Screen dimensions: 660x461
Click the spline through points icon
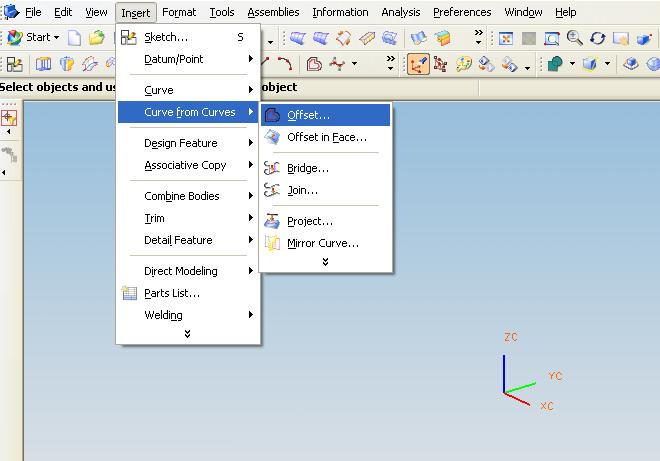click(x=337, y=64)
